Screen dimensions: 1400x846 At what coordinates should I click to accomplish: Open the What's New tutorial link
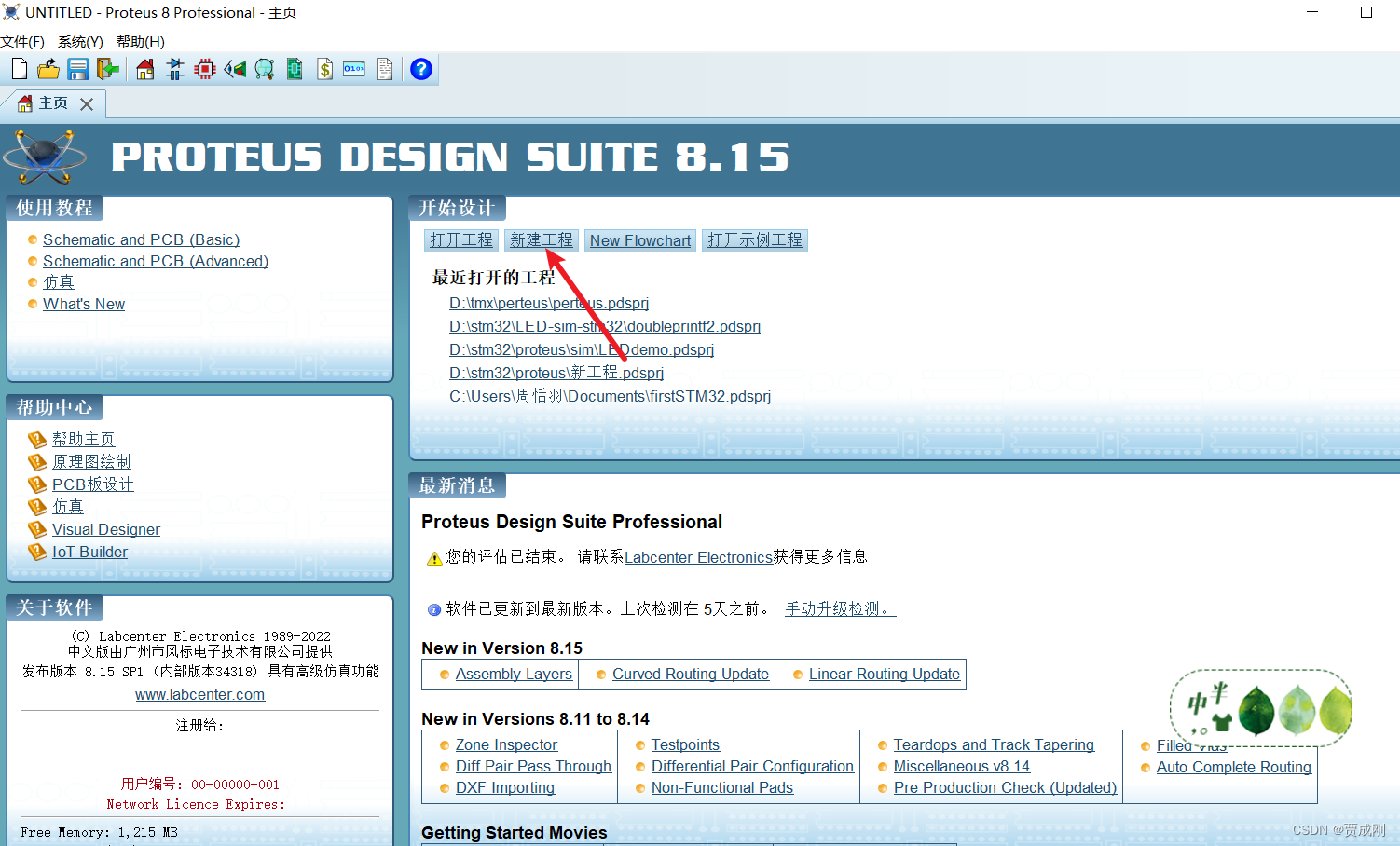click(84, 304)
